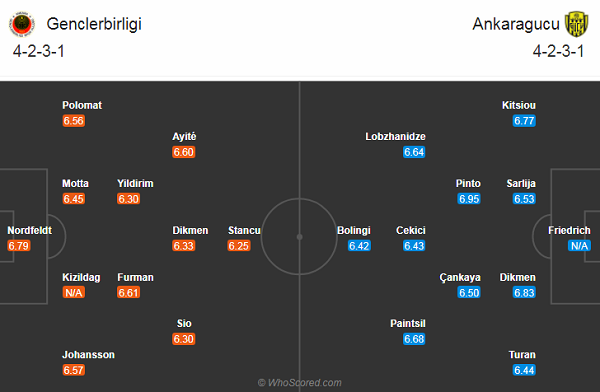The width and height of the screenshot is (600, 392).
Task: Click player name Lobzhanidze
Action: 395,137
